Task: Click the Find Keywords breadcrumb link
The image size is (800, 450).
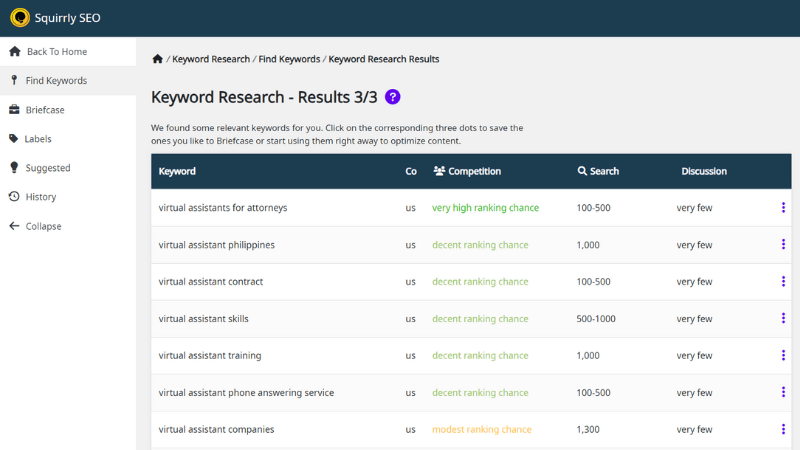Action: (x=289, y=59)
